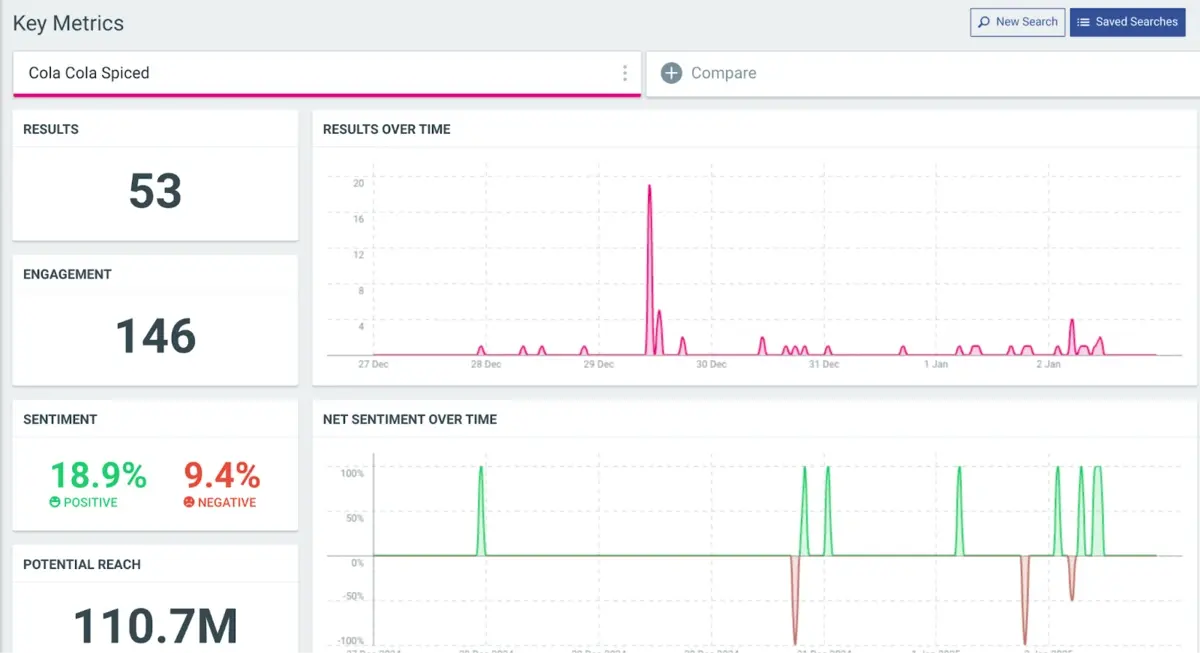Open the three-dot menu beside Cola Cola Spiced

pos(625,73)
